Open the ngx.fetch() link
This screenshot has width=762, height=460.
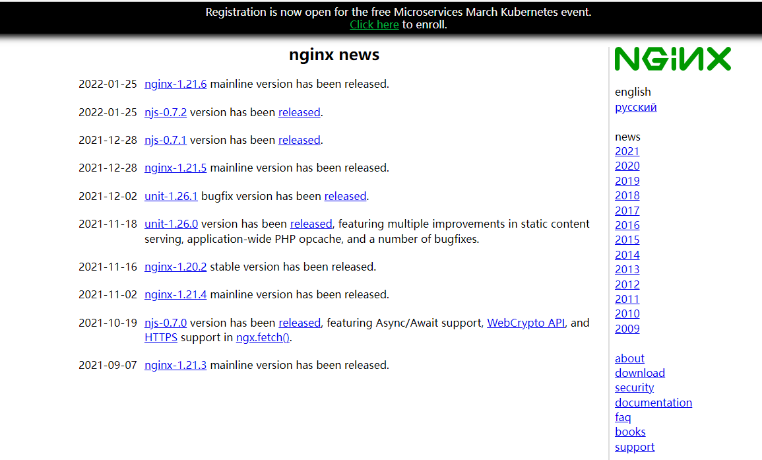[263, 337]
